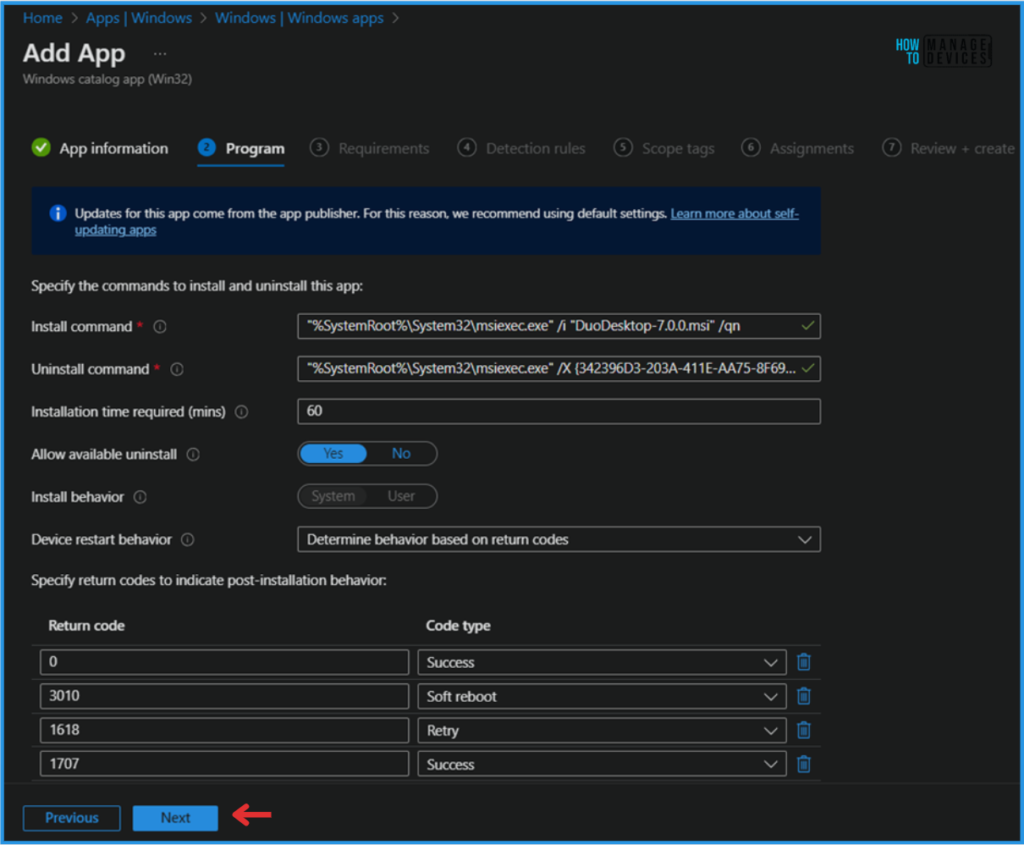Click the return code 1618 input field
The height and width of the screenshot is (845, 1024).
(x=225, y=730)
